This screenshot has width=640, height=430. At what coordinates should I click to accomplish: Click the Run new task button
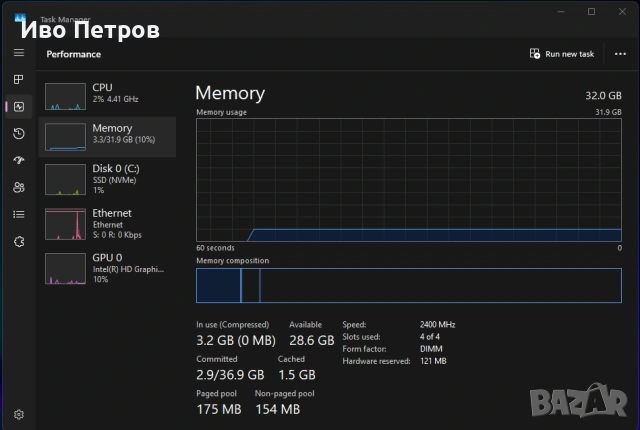pyautogui.click(x=562, y=54)
